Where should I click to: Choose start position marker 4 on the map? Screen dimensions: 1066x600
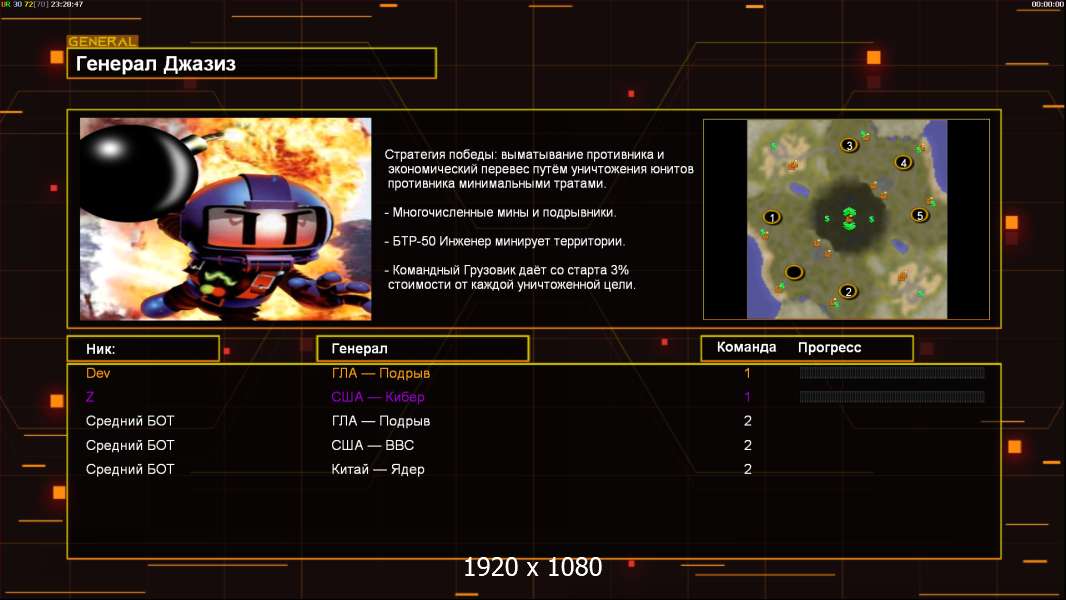coord(903,162)
